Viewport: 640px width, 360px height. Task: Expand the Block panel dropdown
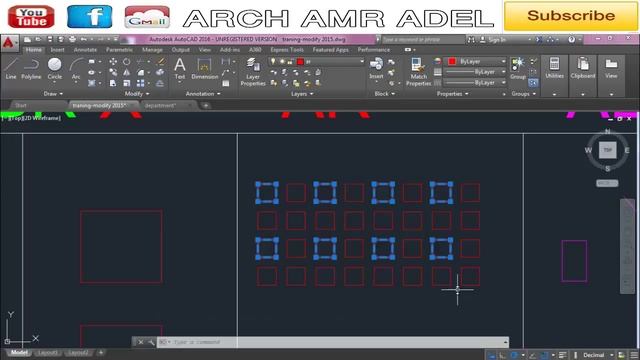[385, 94]
